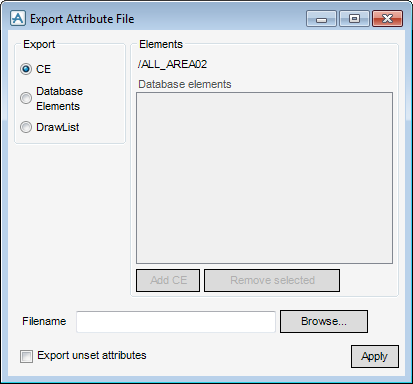Close the Export Attribute File dialog
Screen dimensions: 413x384
pyautogui.click(x=387, y=19)
